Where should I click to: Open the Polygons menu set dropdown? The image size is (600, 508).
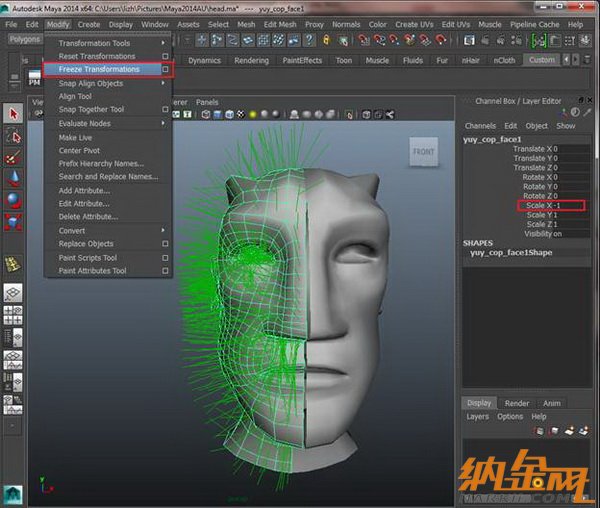click(x=25, y=39)
